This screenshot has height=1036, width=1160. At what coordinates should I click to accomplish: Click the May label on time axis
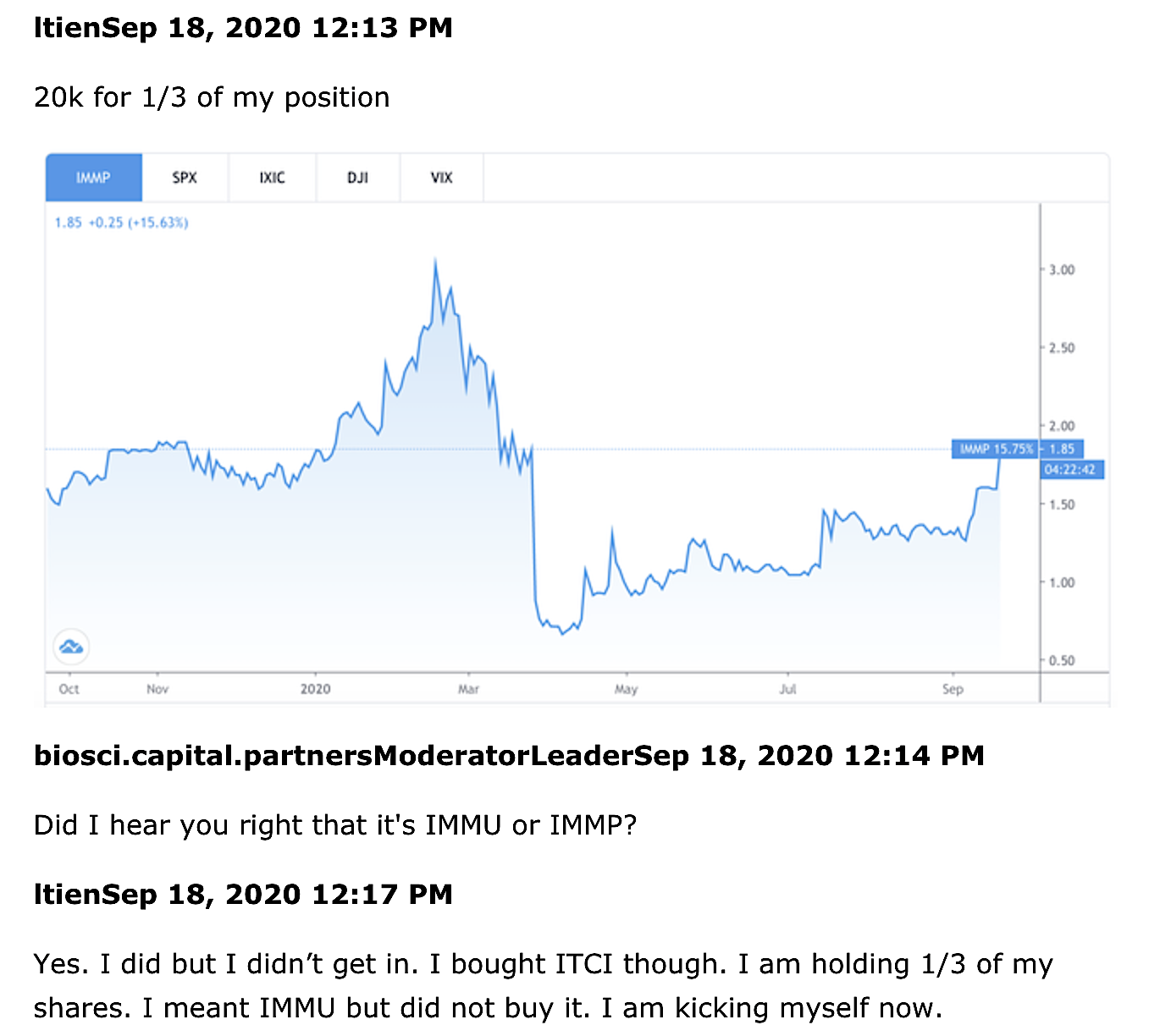pyautogui.click(x=626, y=689)
